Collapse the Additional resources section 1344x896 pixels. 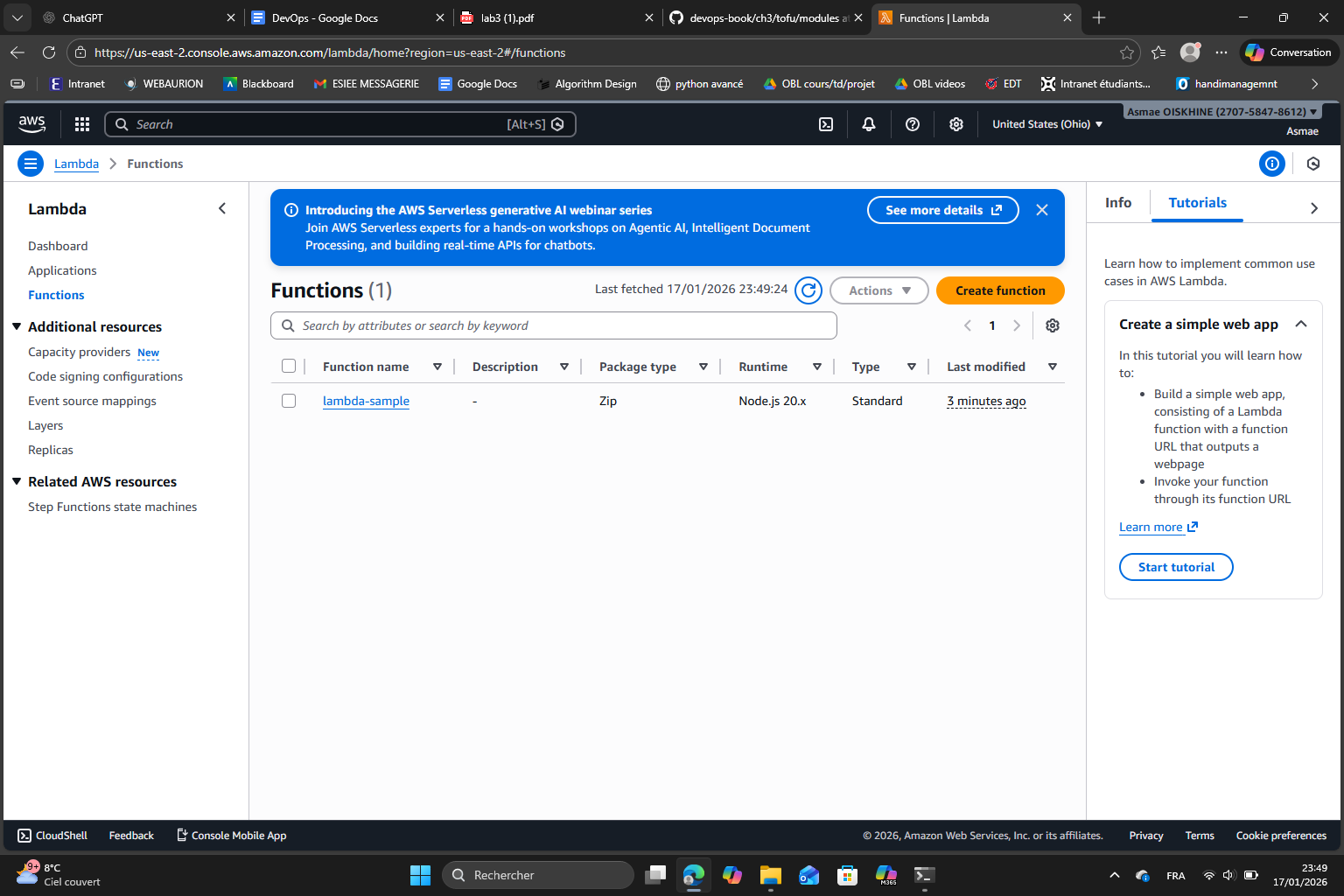(x=17, y=326)
